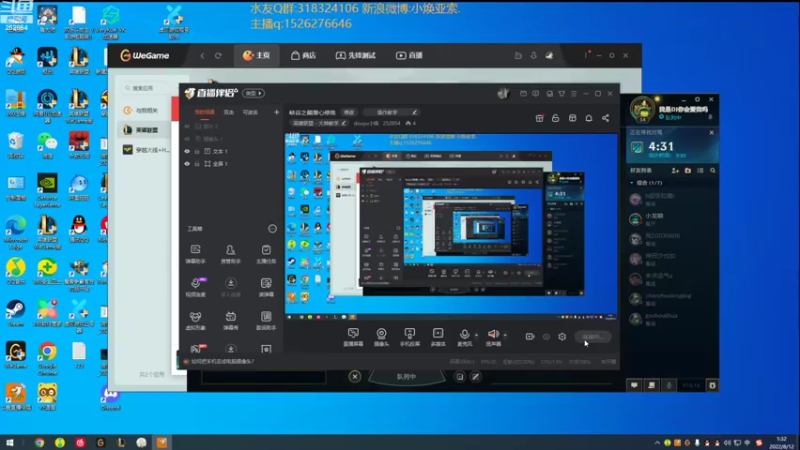Open the WeGame 直播 tab

(409, 55)
